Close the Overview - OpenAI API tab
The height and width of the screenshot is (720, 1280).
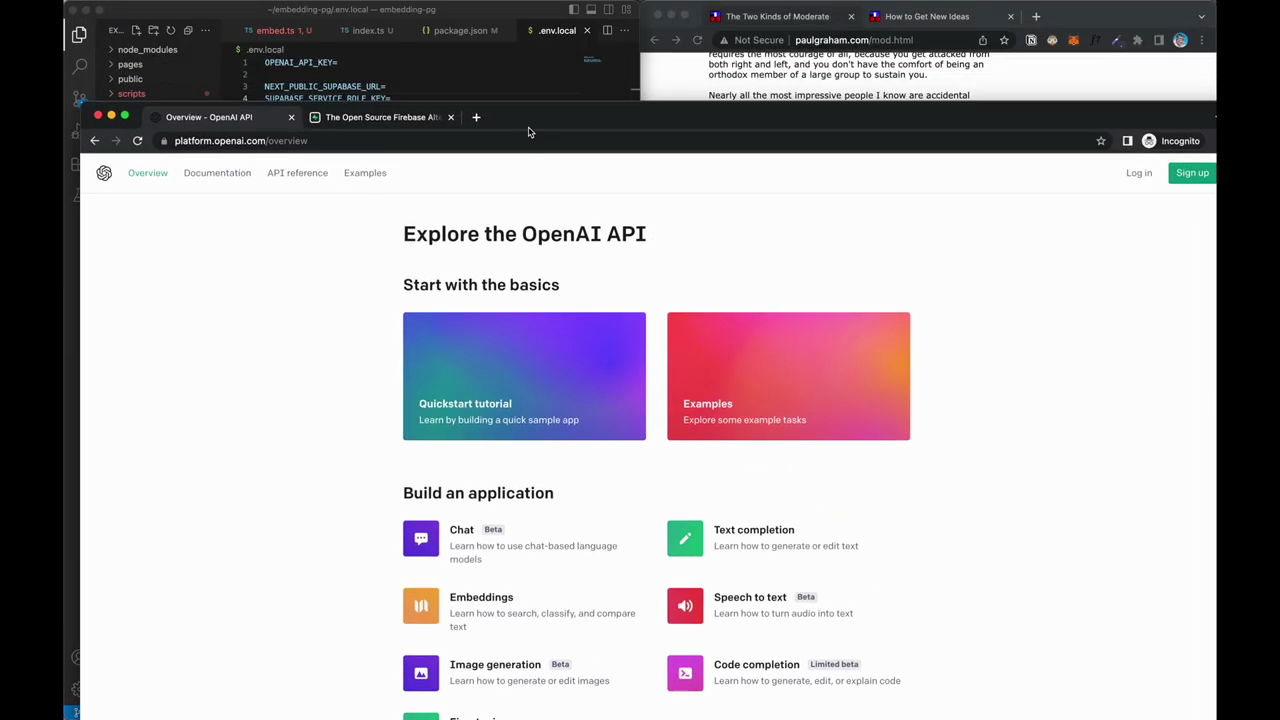pyautogui.click(x=291, y=117)
